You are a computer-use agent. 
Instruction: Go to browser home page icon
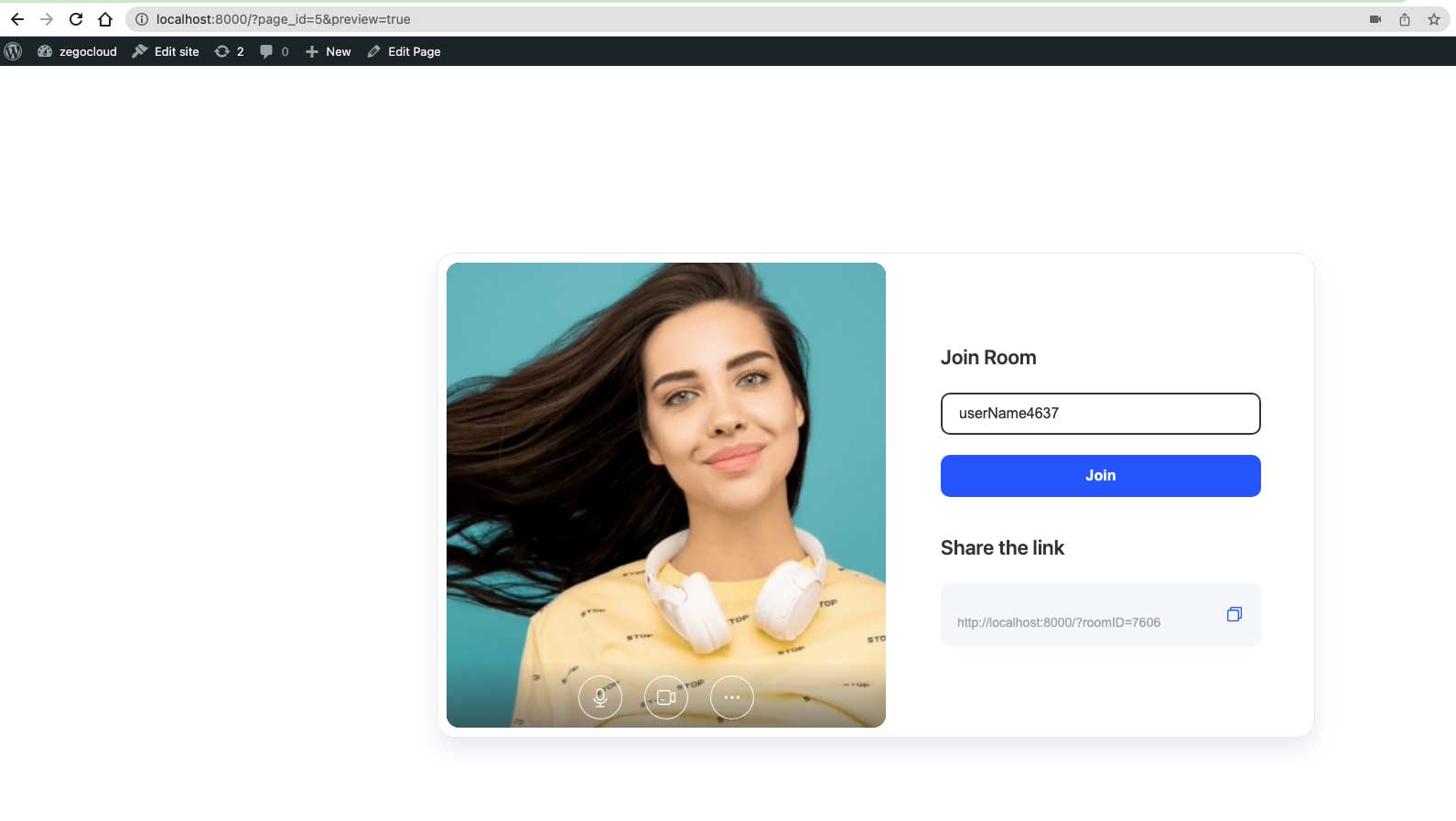(105, 19)
